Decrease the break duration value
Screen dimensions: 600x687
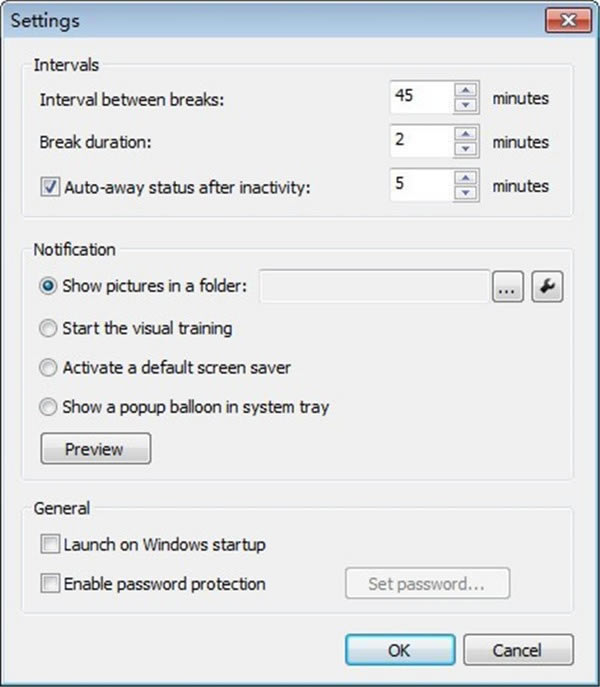coord(466,149)
